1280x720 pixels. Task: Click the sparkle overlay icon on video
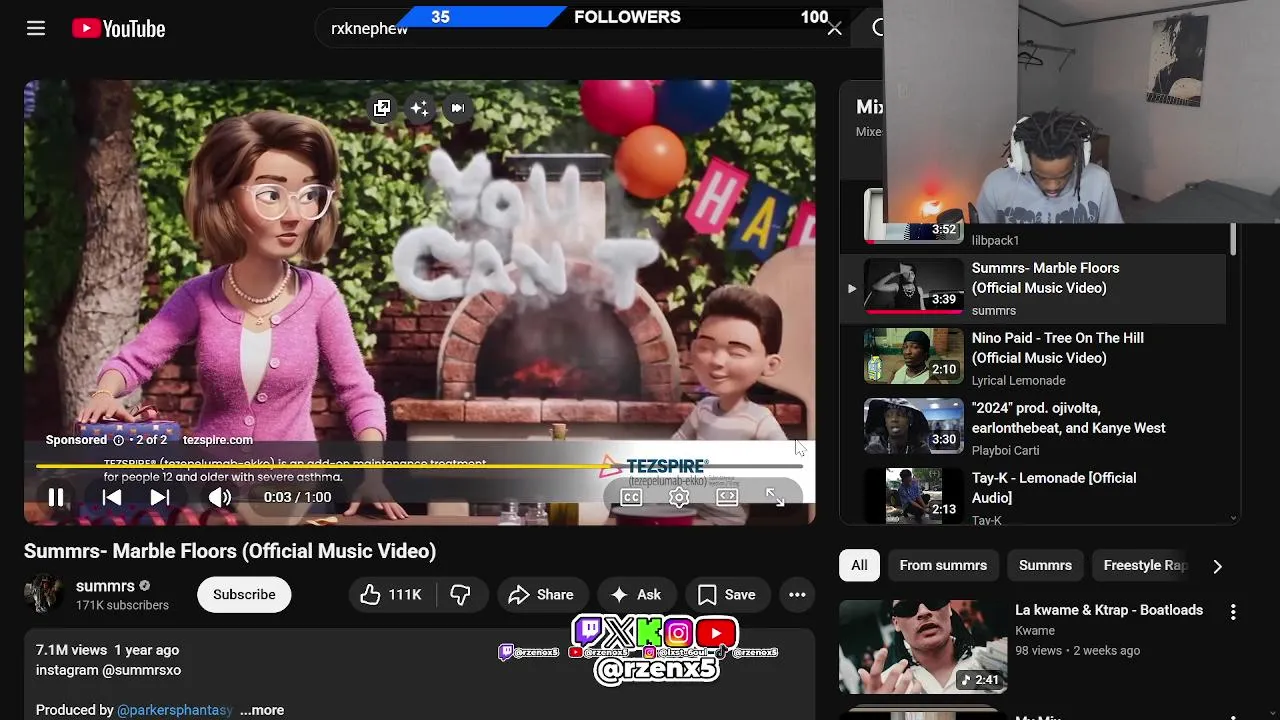coord(419,108)
